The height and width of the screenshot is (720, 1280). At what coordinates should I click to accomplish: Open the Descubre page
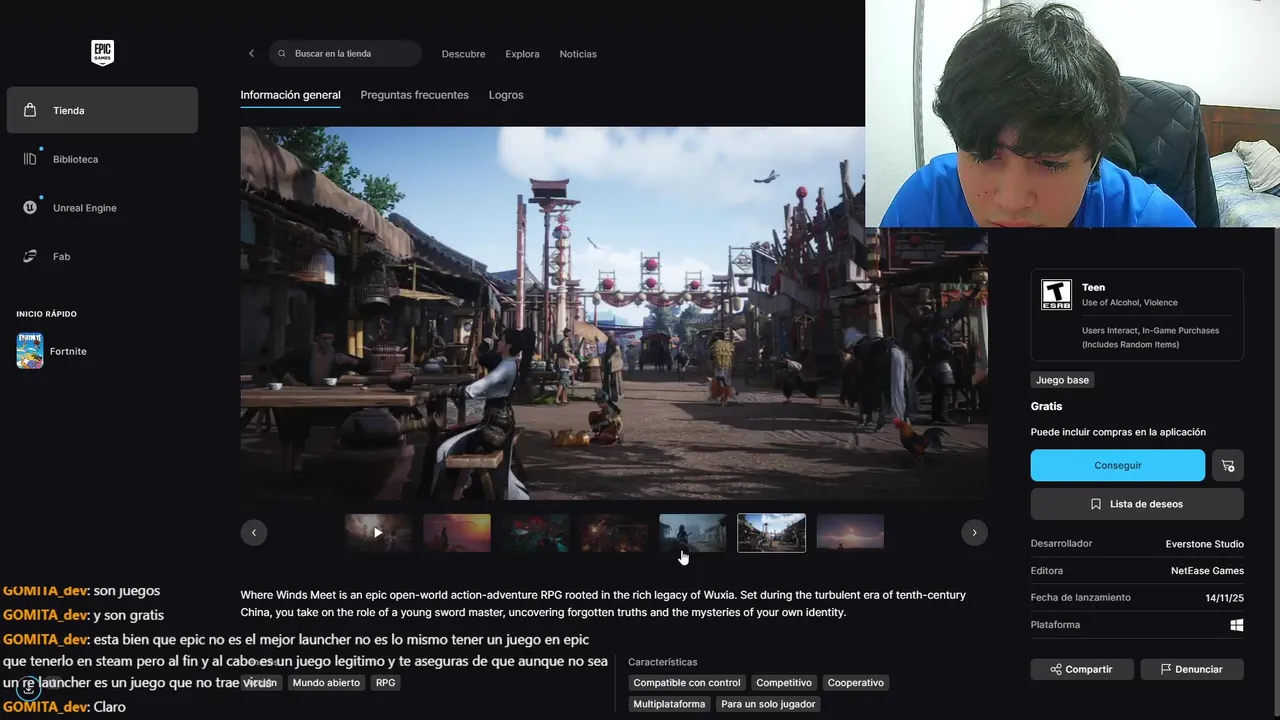[x=463, y=54]
